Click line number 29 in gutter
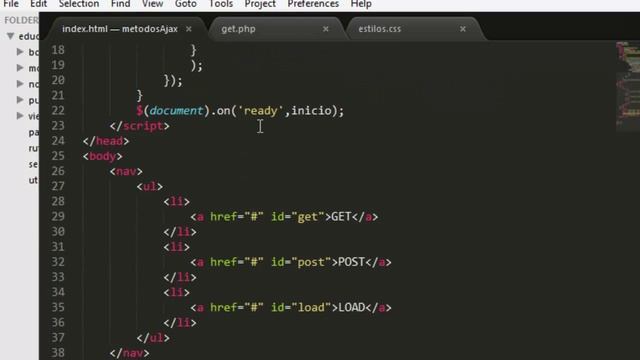 coord(58,216)
